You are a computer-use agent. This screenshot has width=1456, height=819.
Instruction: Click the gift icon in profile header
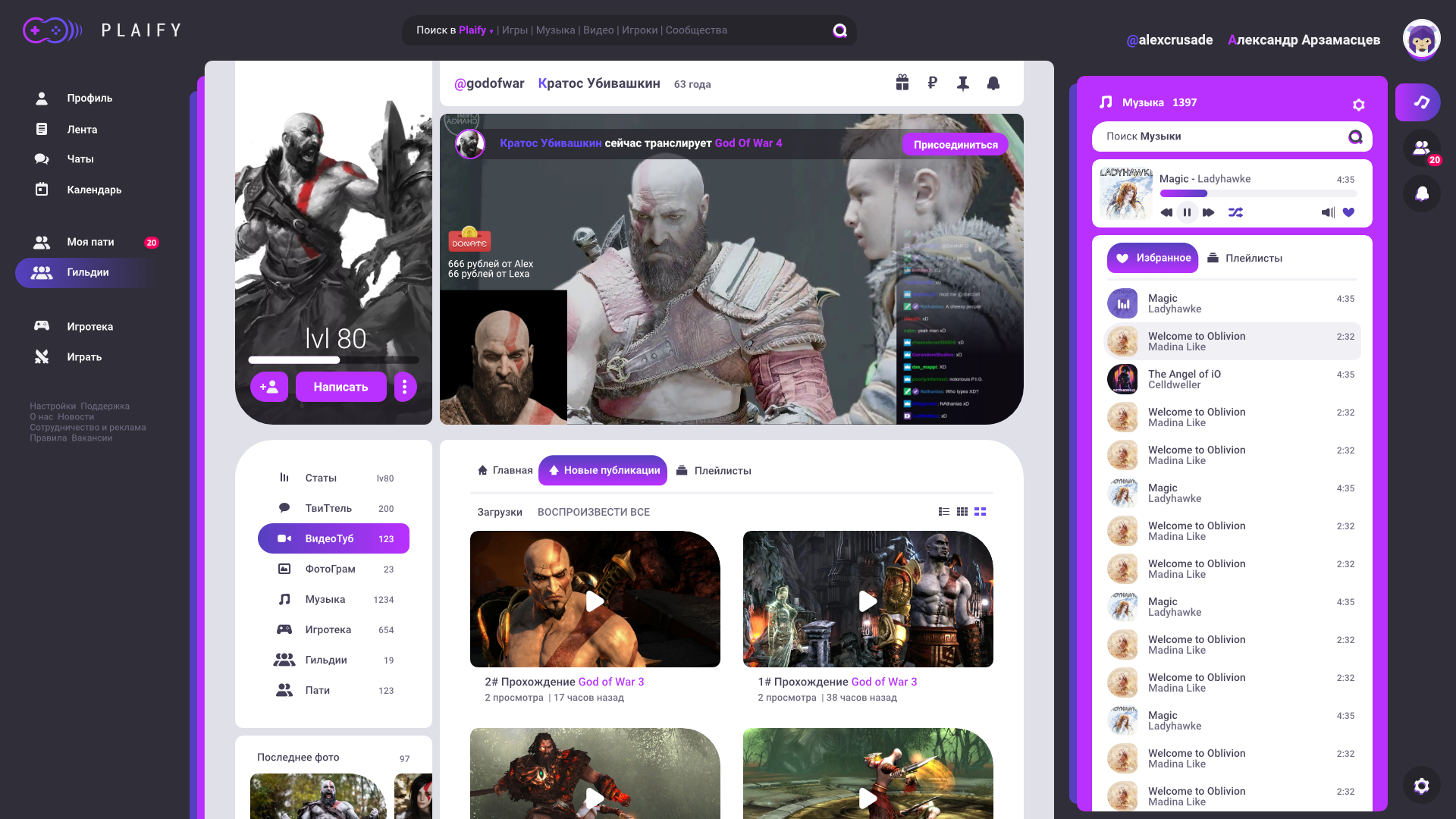pyautogui.click(x=902, y=83)
